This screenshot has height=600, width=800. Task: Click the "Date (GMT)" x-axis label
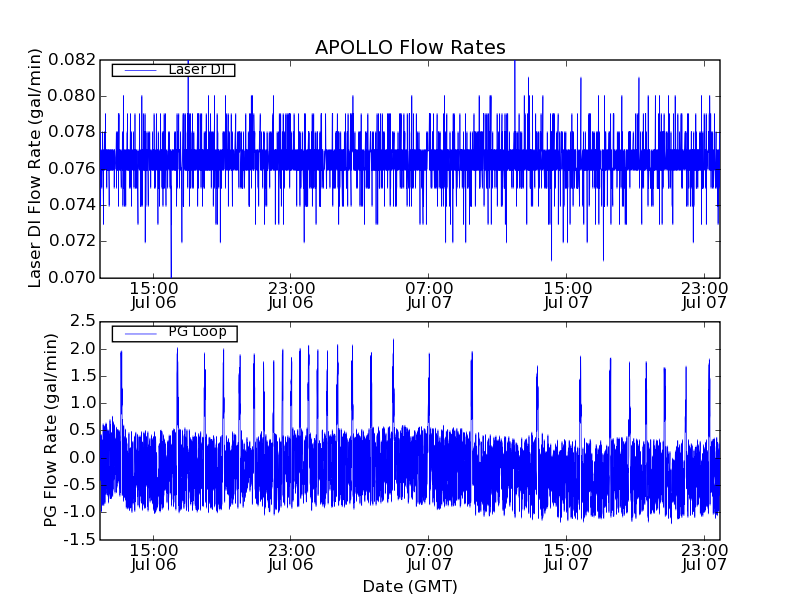click(x=410, y=587)
